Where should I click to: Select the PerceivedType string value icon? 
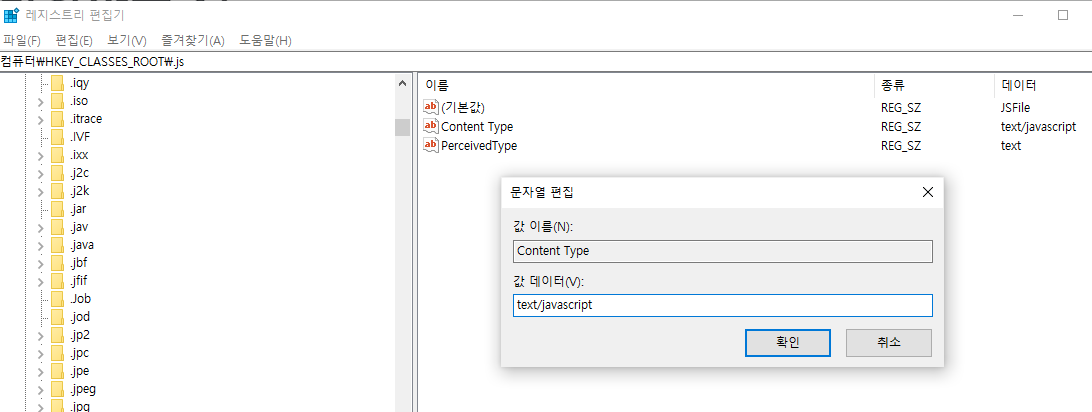tap(431, 145)
